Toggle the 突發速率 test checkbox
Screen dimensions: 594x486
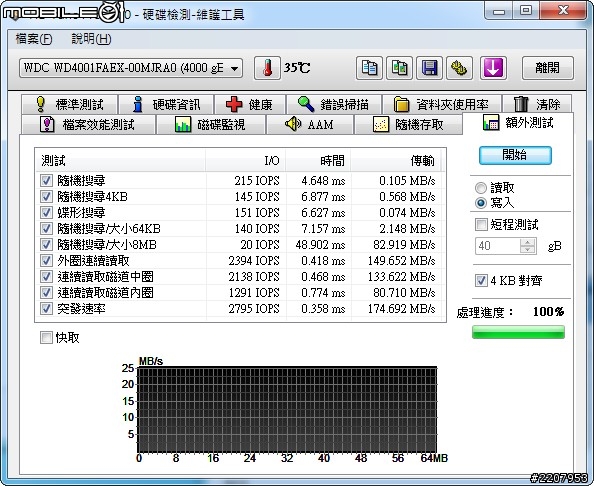pos(46,308)
